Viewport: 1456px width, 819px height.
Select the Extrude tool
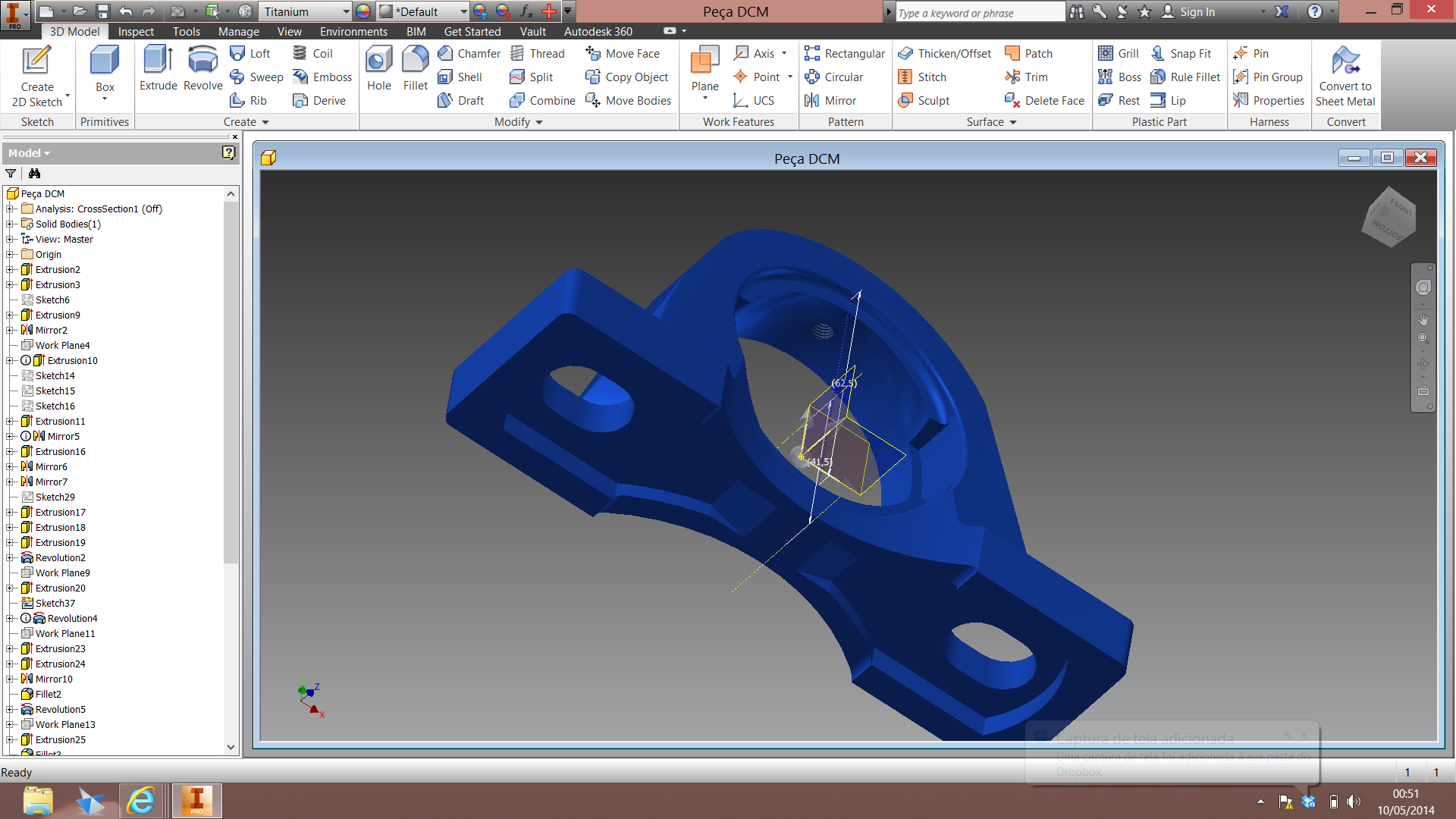click(x=158, y=68)
